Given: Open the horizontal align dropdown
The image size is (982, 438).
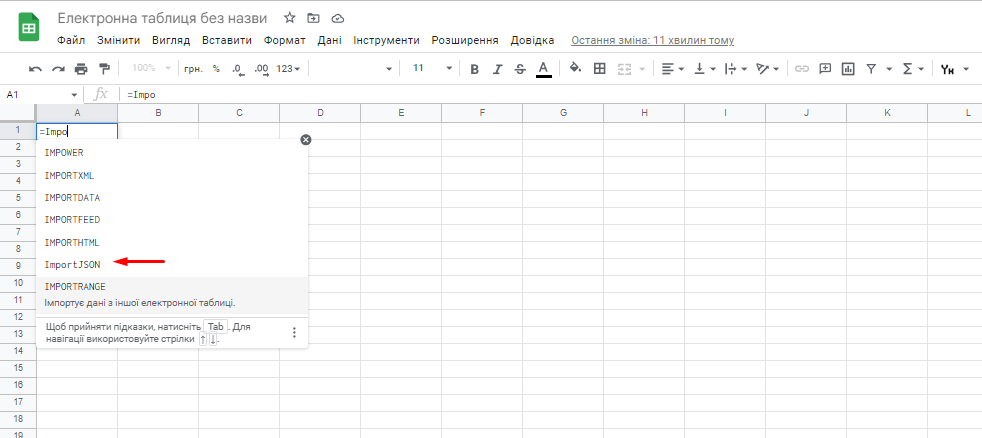Looking at the screenshot, I should point(672,69).
